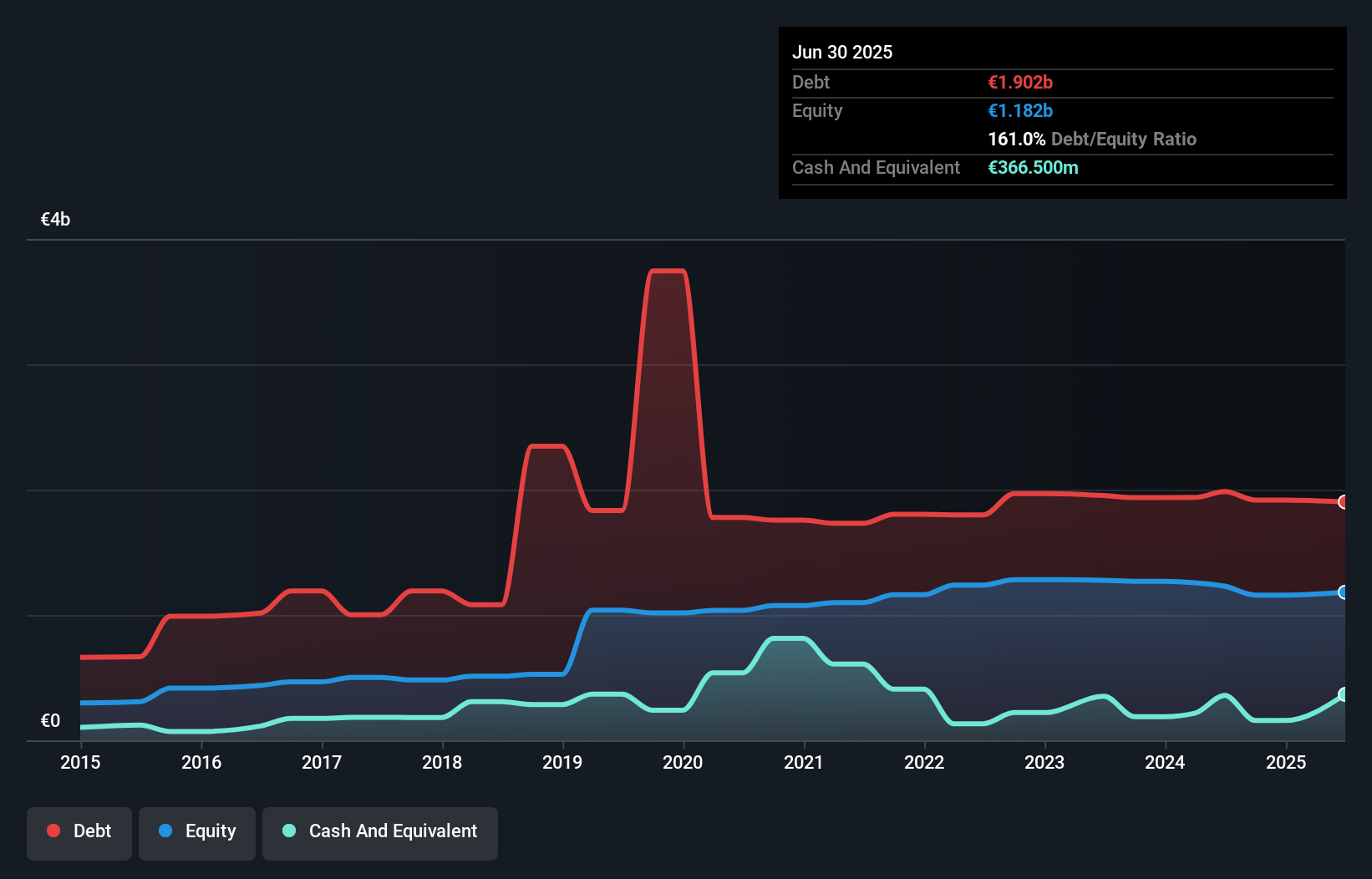
Task: Click the €1.182b Equity value in tooltip
Action: 1020,110
